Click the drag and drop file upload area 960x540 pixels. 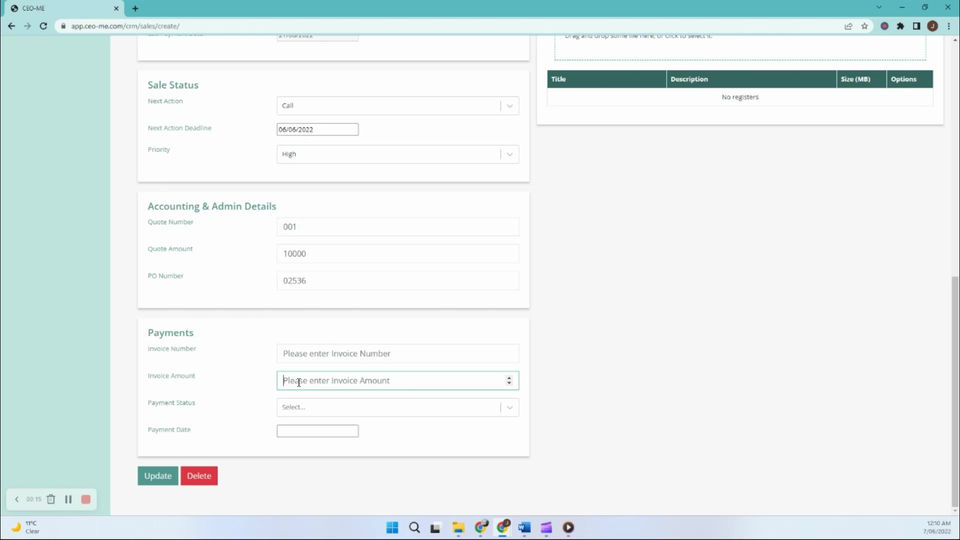pos(740,47)
